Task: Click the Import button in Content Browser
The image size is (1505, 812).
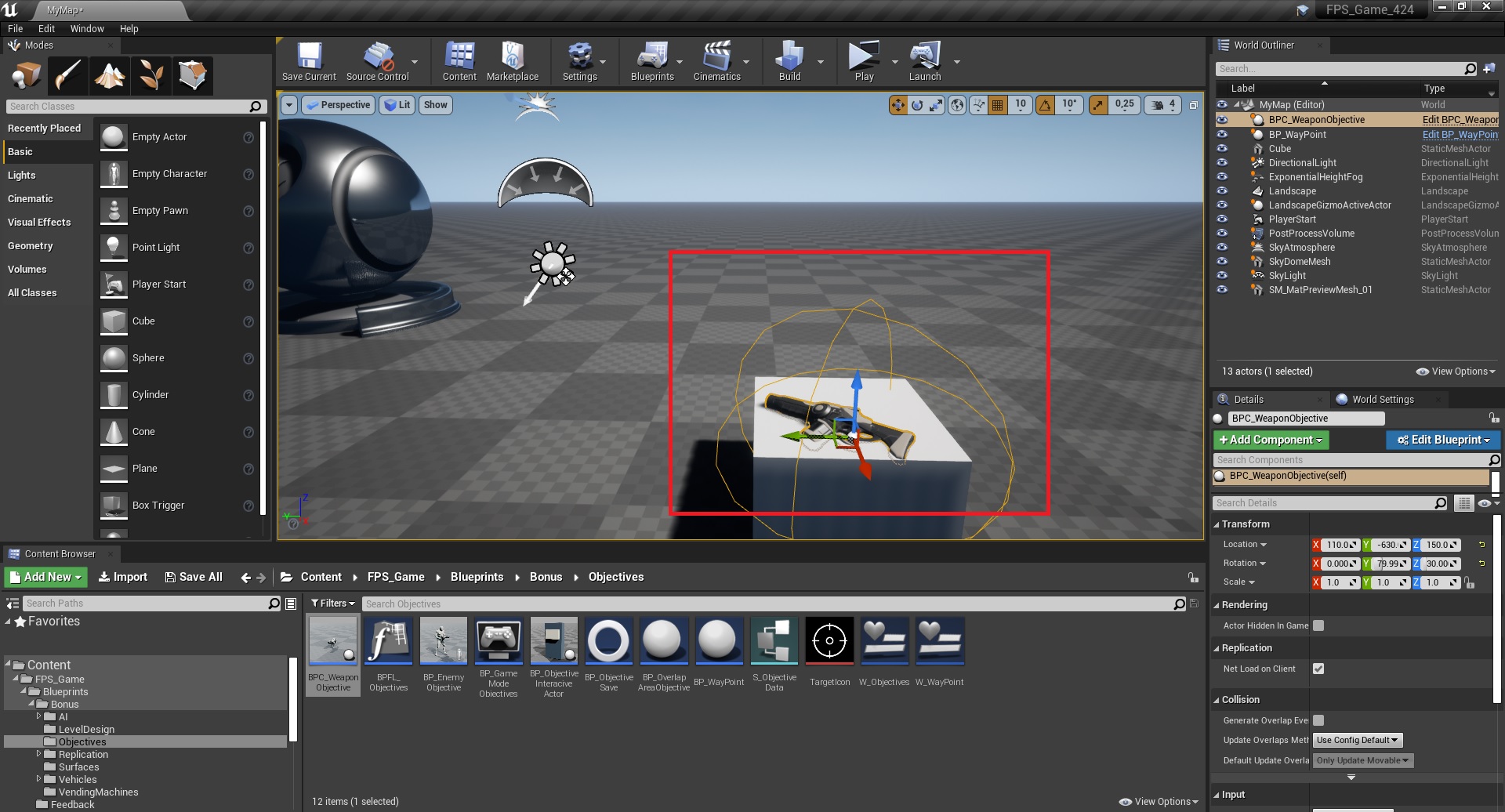Action: (123, 577)
